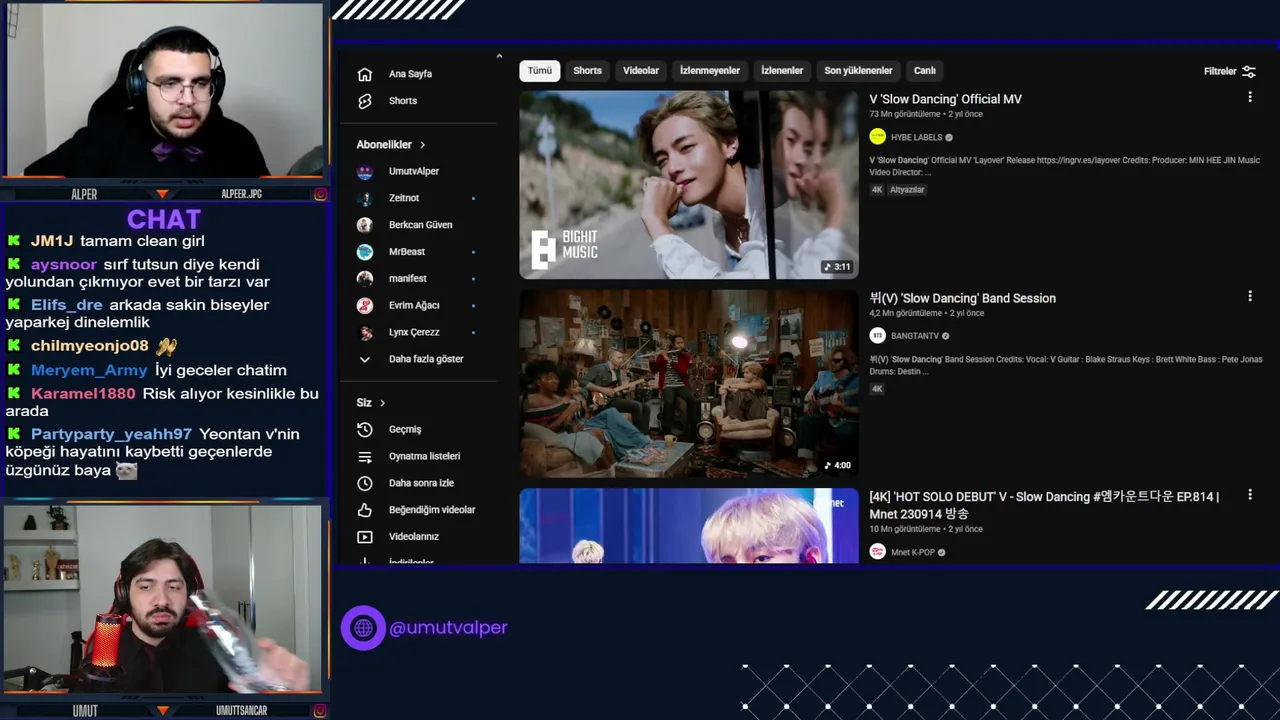The image size is (1280, 720).
Task: Click BANGTANTV channel avatar
Action: [x=878, y=336]
